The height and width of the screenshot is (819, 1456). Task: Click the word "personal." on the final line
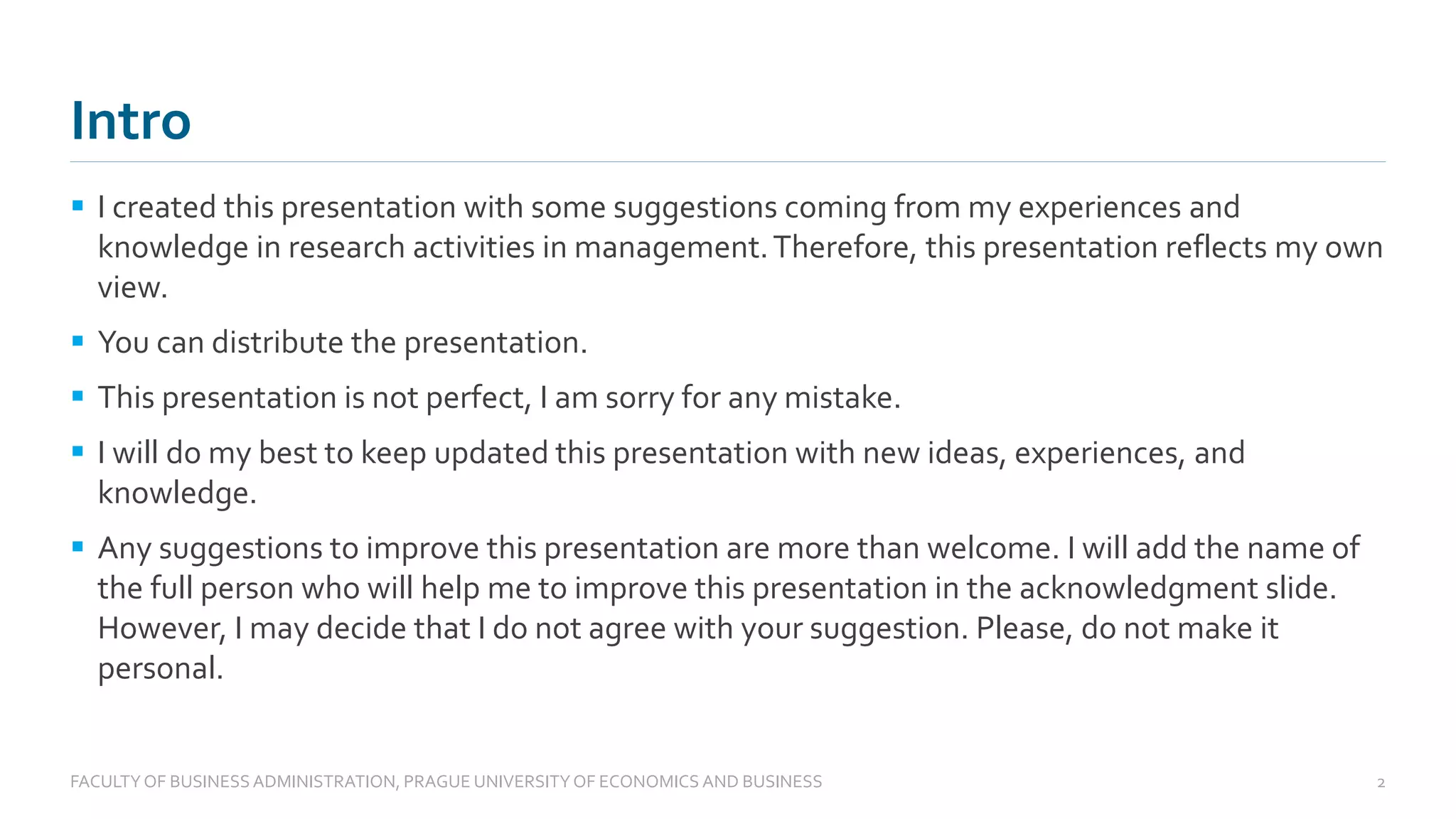161,668
